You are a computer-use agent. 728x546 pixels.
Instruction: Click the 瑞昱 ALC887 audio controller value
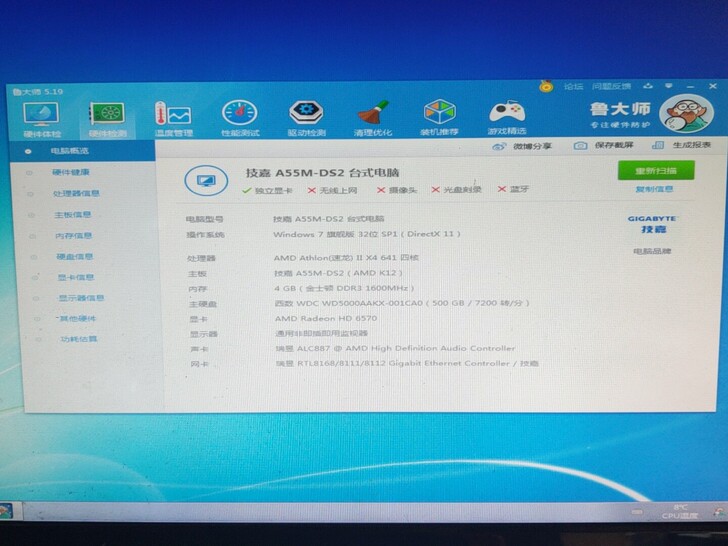(x=395, y=348)
